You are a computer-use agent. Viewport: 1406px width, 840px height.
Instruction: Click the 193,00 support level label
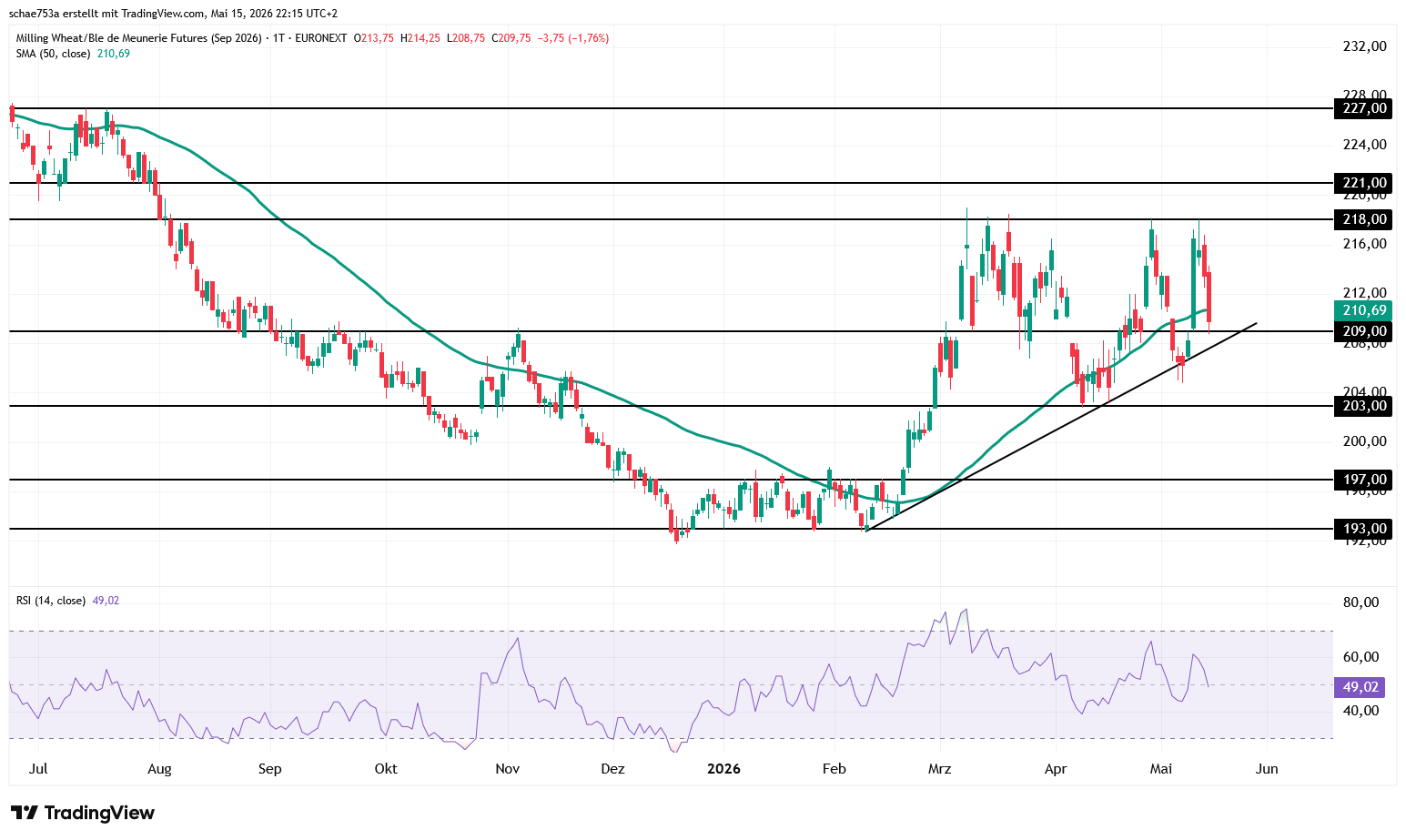[x=1362, y=529]
